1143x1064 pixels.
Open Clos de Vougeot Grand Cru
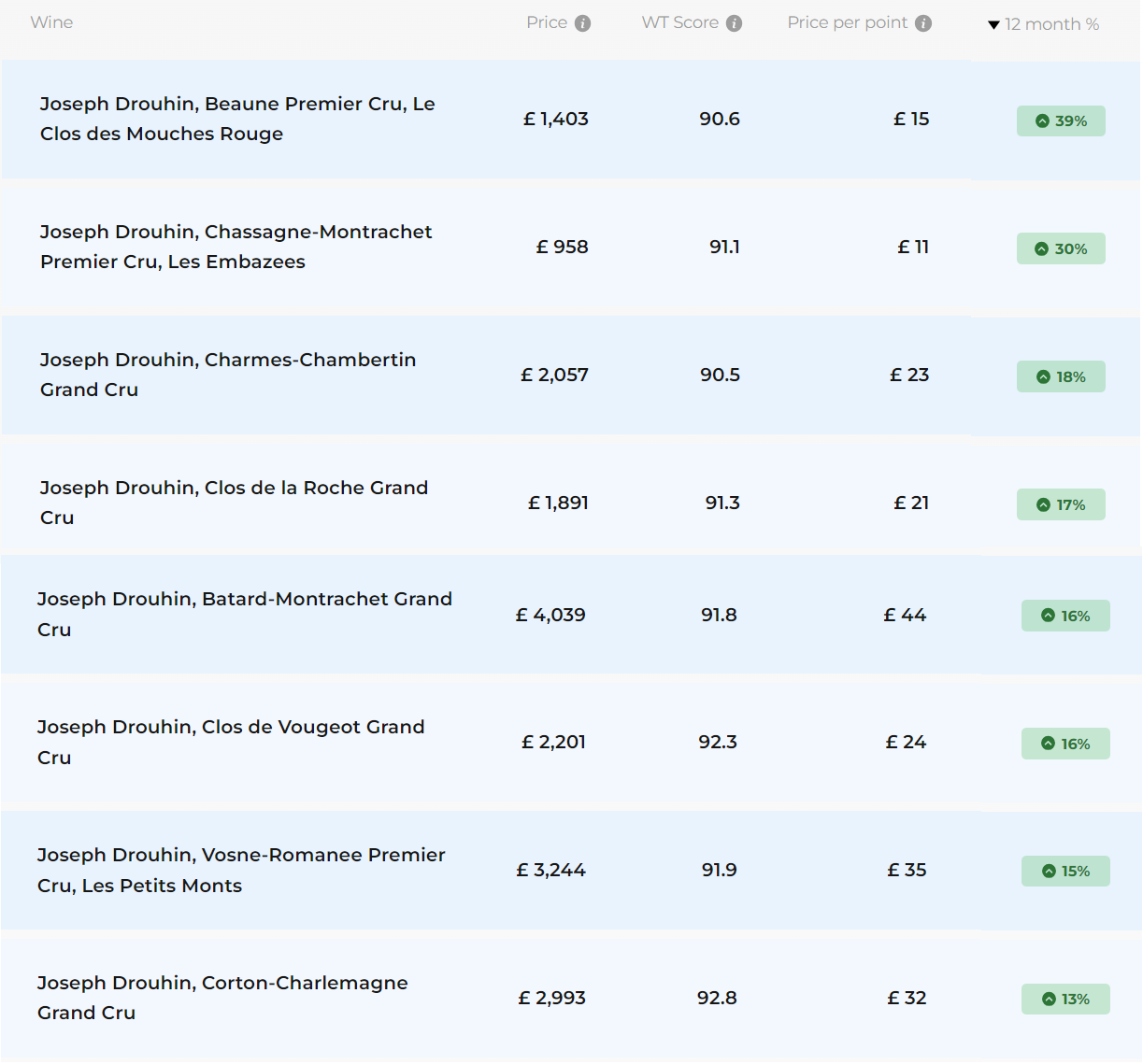[231, 742]
